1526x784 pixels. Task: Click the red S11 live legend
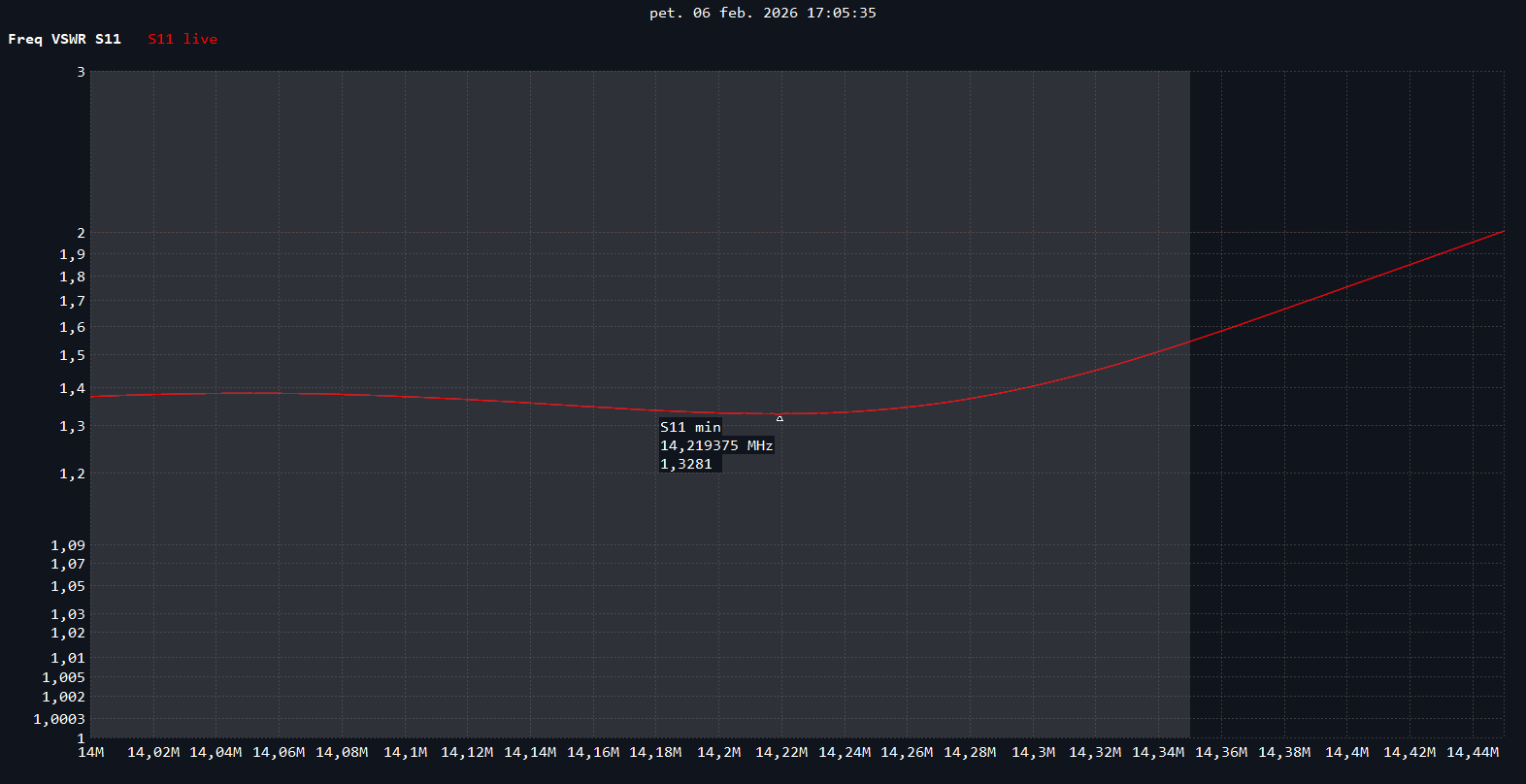[x=182, y=39]
